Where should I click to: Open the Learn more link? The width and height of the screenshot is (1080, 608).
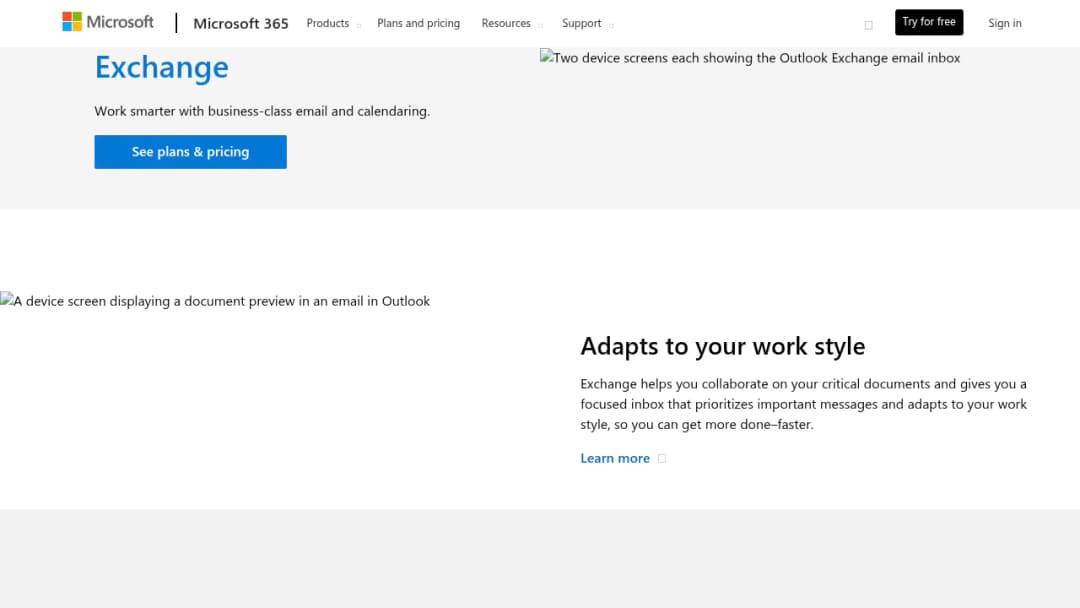(623, 458)
